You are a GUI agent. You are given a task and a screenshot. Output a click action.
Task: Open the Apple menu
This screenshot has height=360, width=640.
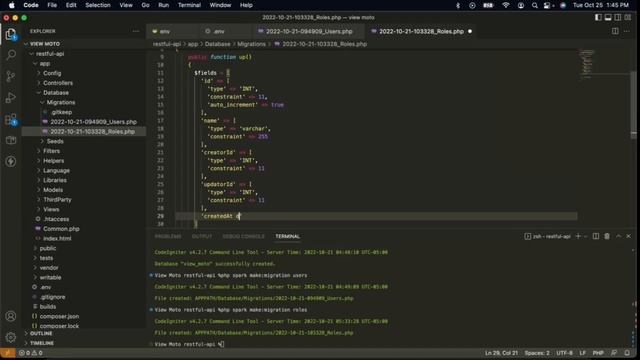pyautogui.click(x=11, y=5)
